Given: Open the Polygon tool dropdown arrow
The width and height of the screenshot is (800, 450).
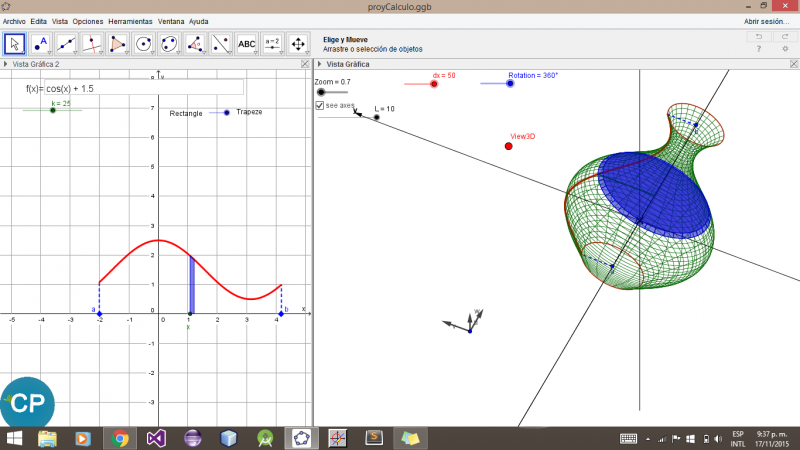Looking at the screenshot, I should coord(127,53).
